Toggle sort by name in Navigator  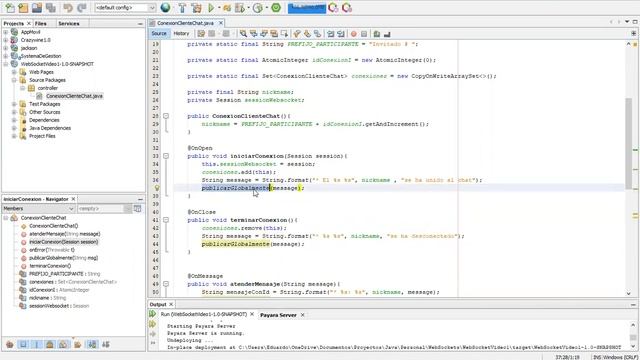click(92, 344)
